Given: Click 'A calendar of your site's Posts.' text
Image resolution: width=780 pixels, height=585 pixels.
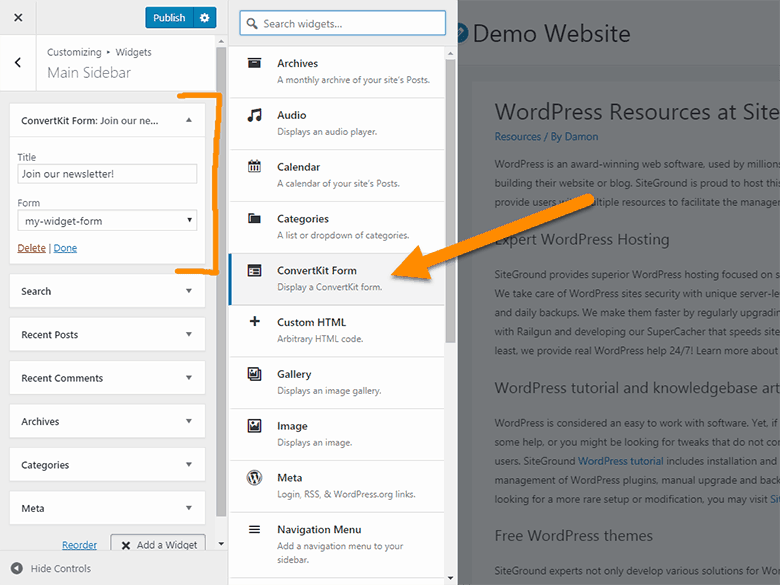Looking at the screenshot, I should click(338, 184).
